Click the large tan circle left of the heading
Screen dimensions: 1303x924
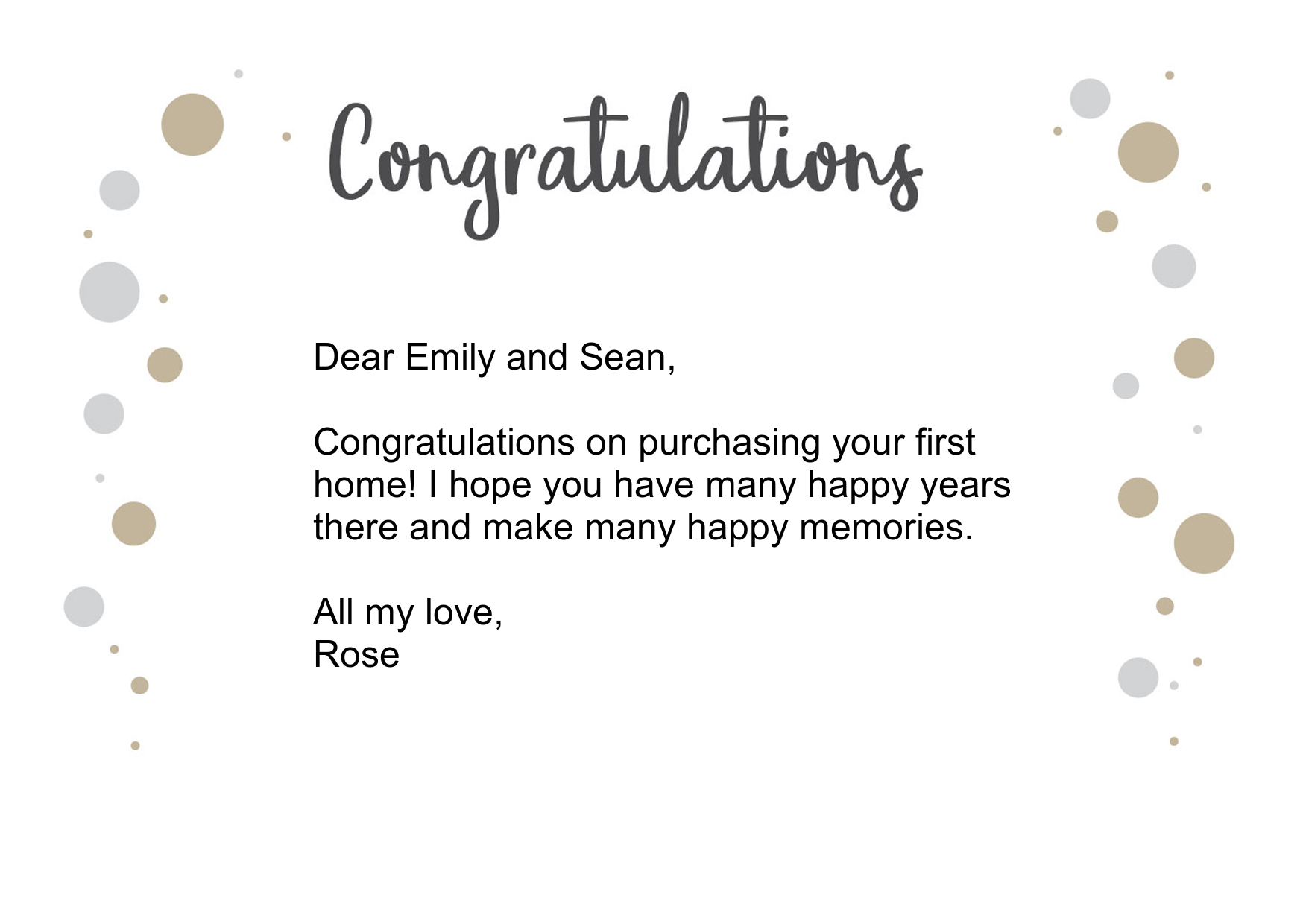(192, 124)
